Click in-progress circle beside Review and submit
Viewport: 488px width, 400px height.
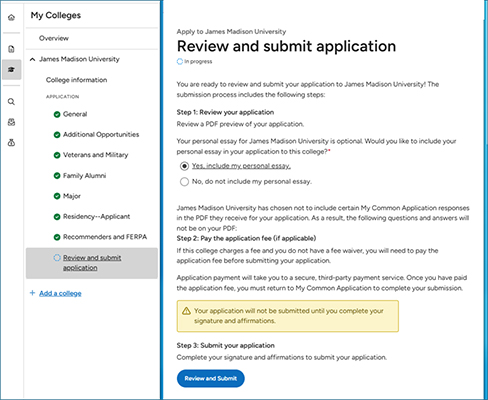(57, 258)
